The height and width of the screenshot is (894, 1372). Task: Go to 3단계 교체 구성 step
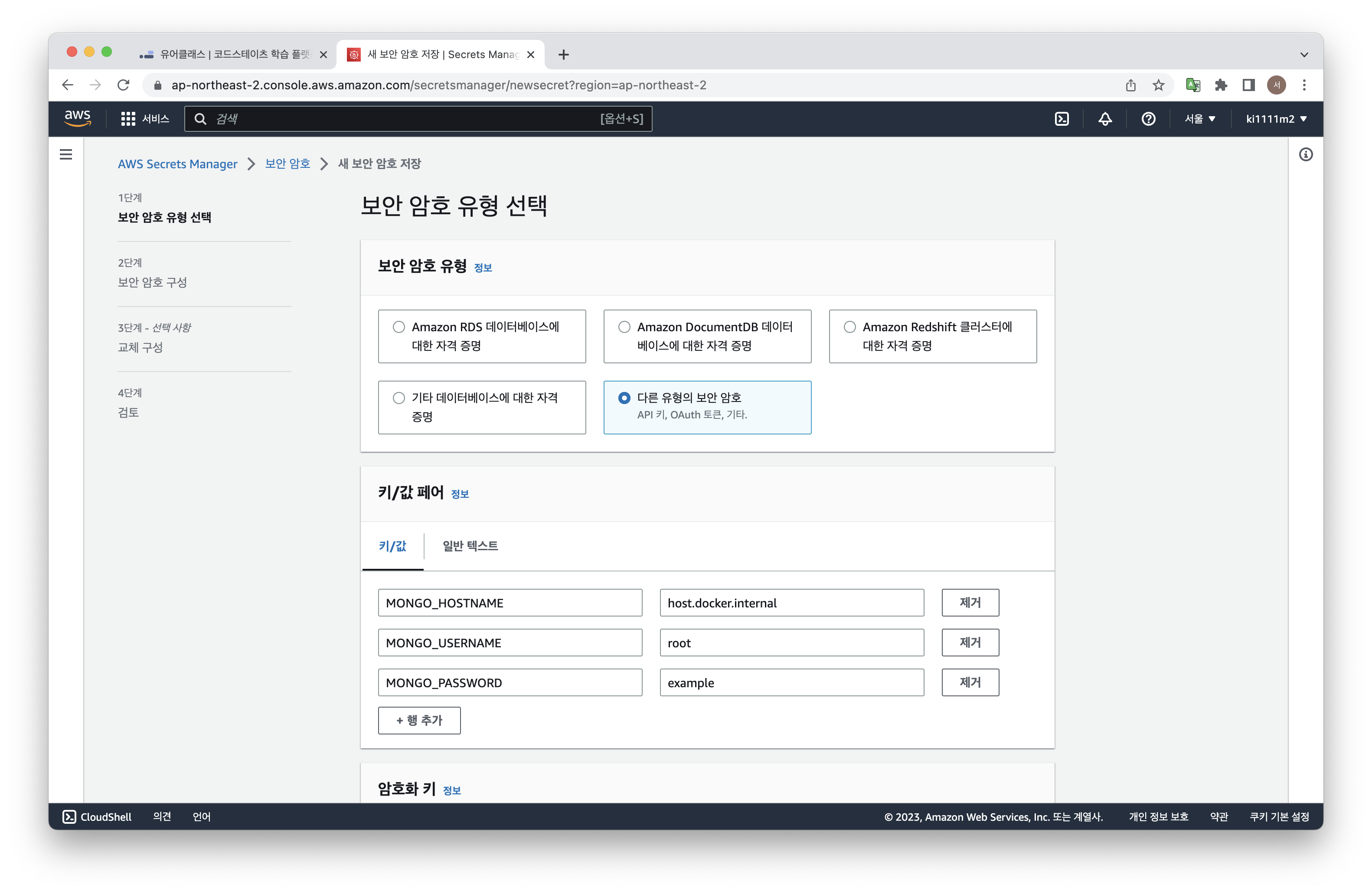pos(140,348)
